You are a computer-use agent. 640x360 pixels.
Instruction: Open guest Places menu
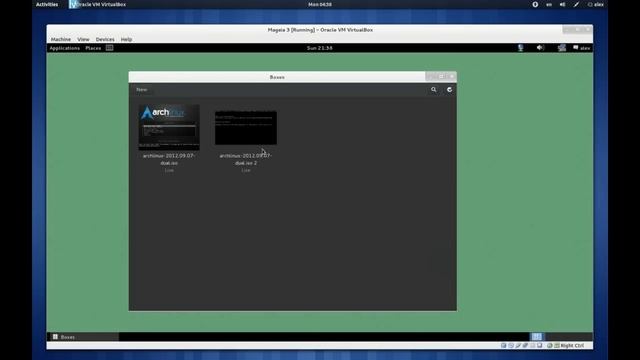(x=93, y=48)
